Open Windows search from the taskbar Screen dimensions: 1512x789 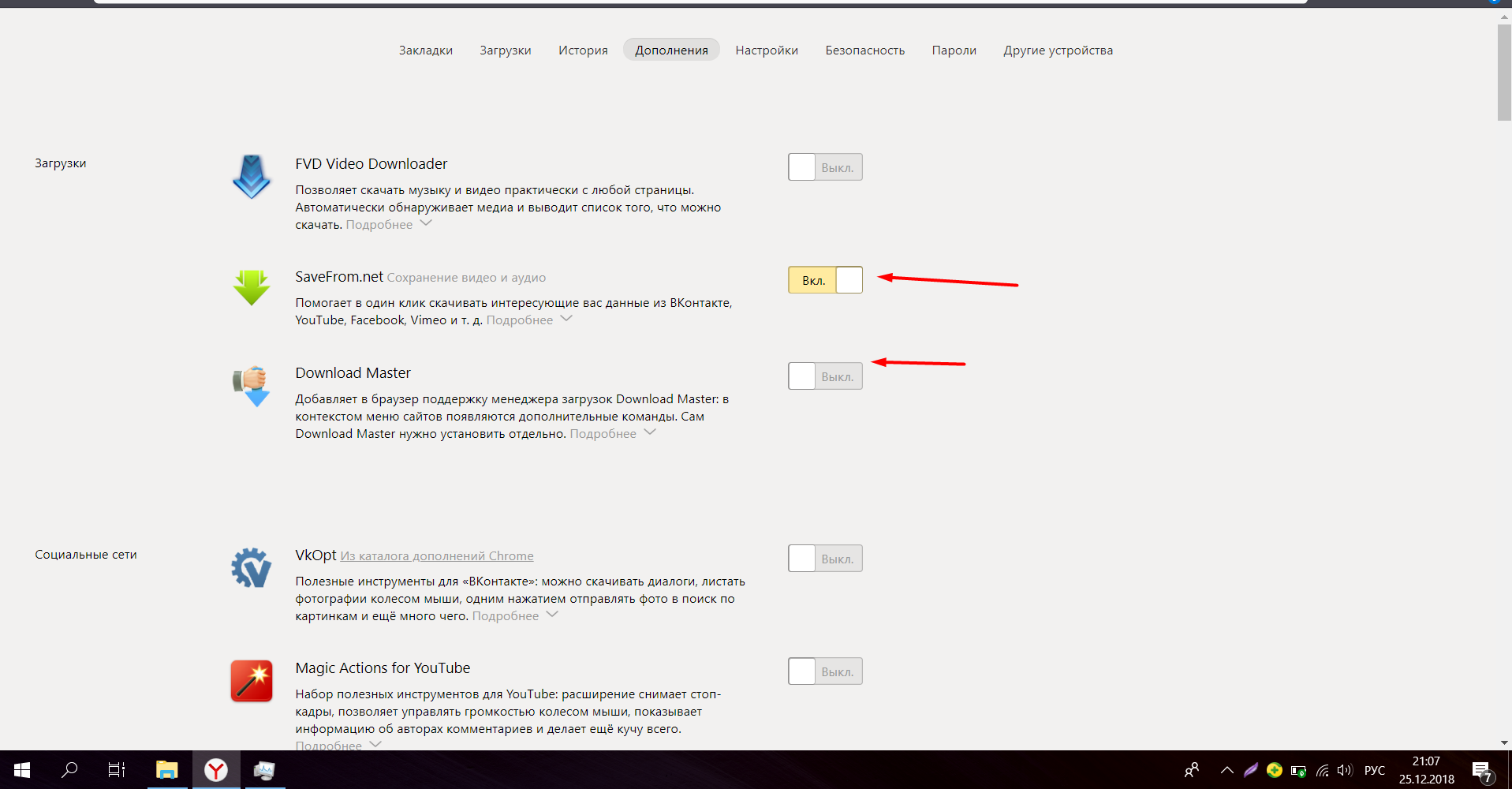point(69,770)
